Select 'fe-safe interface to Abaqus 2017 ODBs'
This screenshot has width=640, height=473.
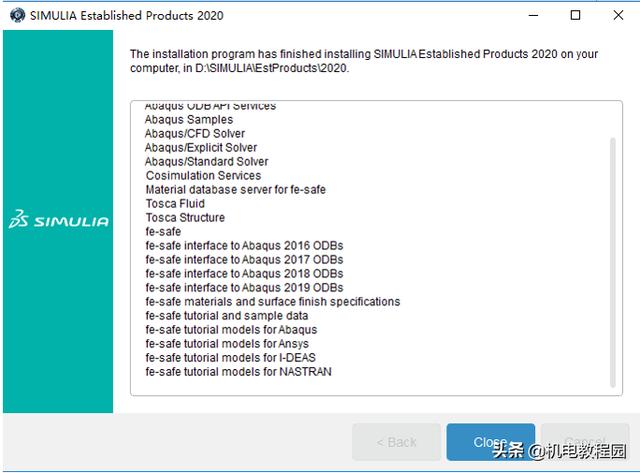click(x=244, y=260)
